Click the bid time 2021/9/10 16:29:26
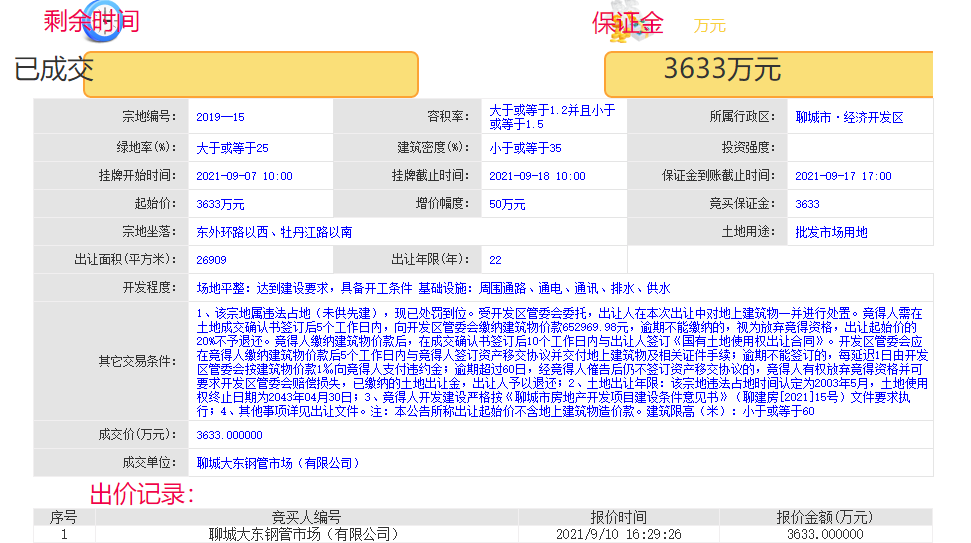Image resolution: width=971 pixels, height=543 pixels. 618,535
